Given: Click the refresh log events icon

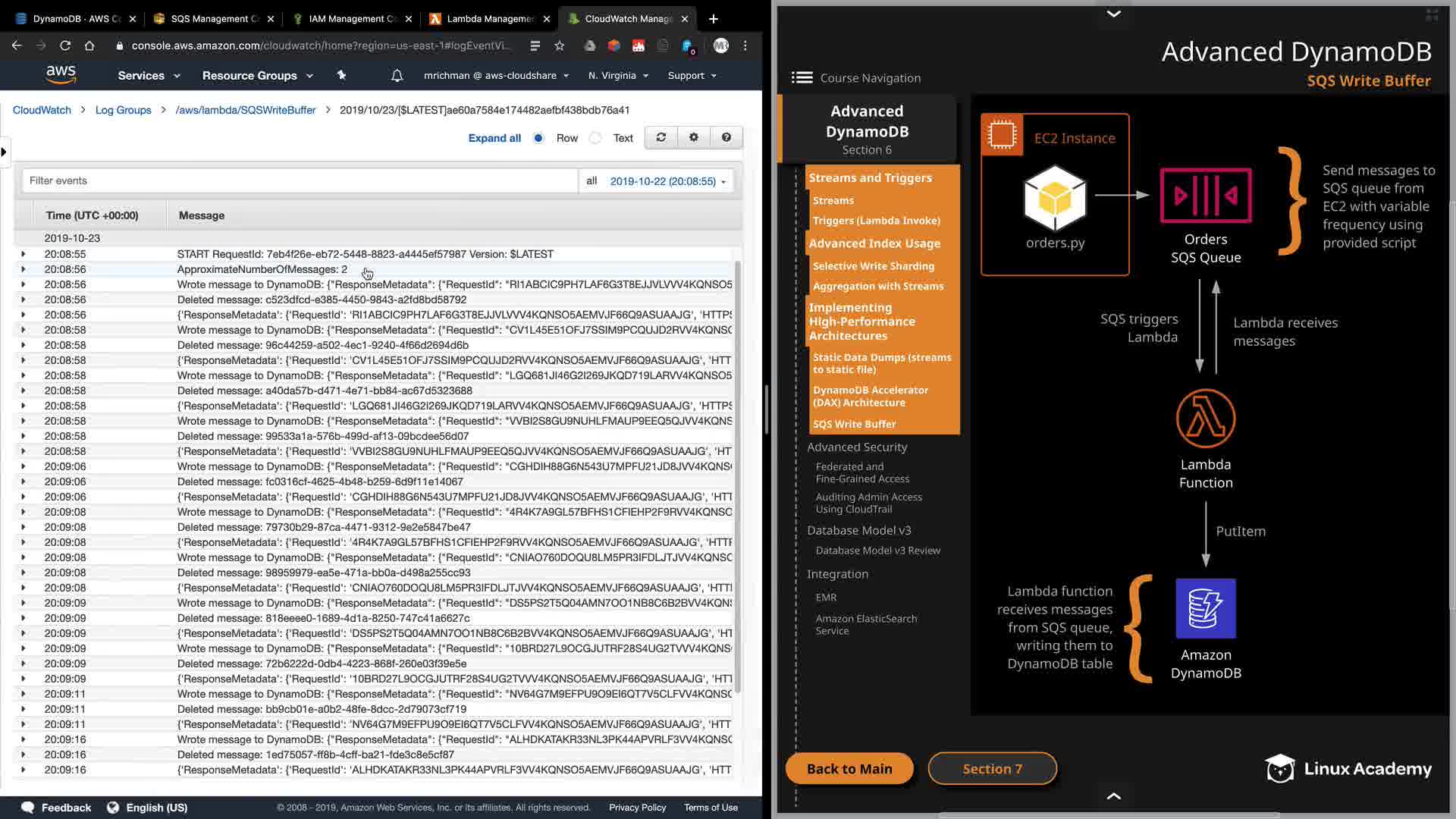Looking at the screenshot, I should pyautogui.click(x=661, y=137).
